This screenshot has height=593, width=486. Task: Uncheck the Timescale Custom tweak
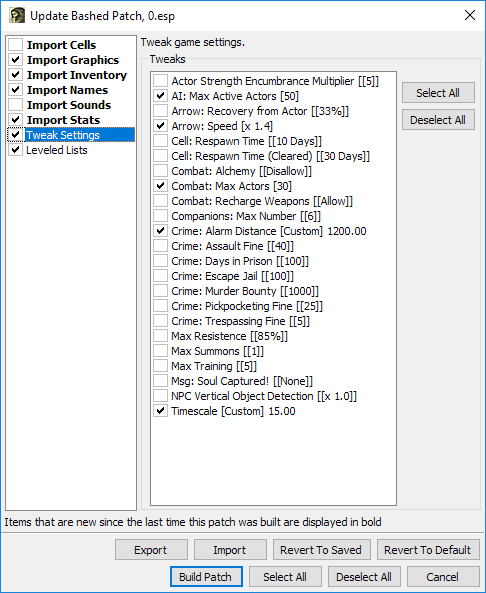[160, 411]
